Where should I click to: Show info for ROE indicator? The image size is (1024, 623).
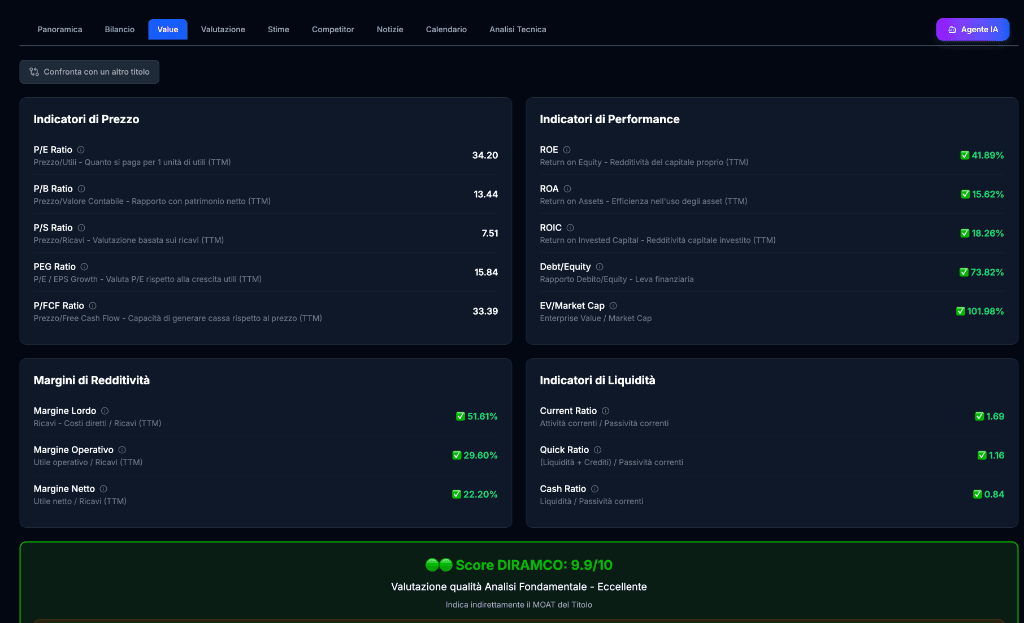click(567, 150)
